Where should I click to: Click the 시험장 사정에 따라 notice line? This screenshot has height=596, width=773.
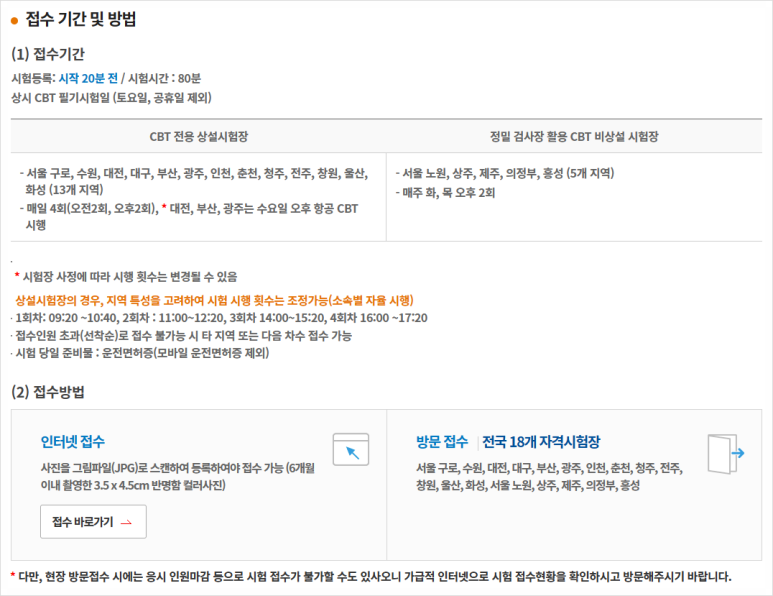(126, 277)
